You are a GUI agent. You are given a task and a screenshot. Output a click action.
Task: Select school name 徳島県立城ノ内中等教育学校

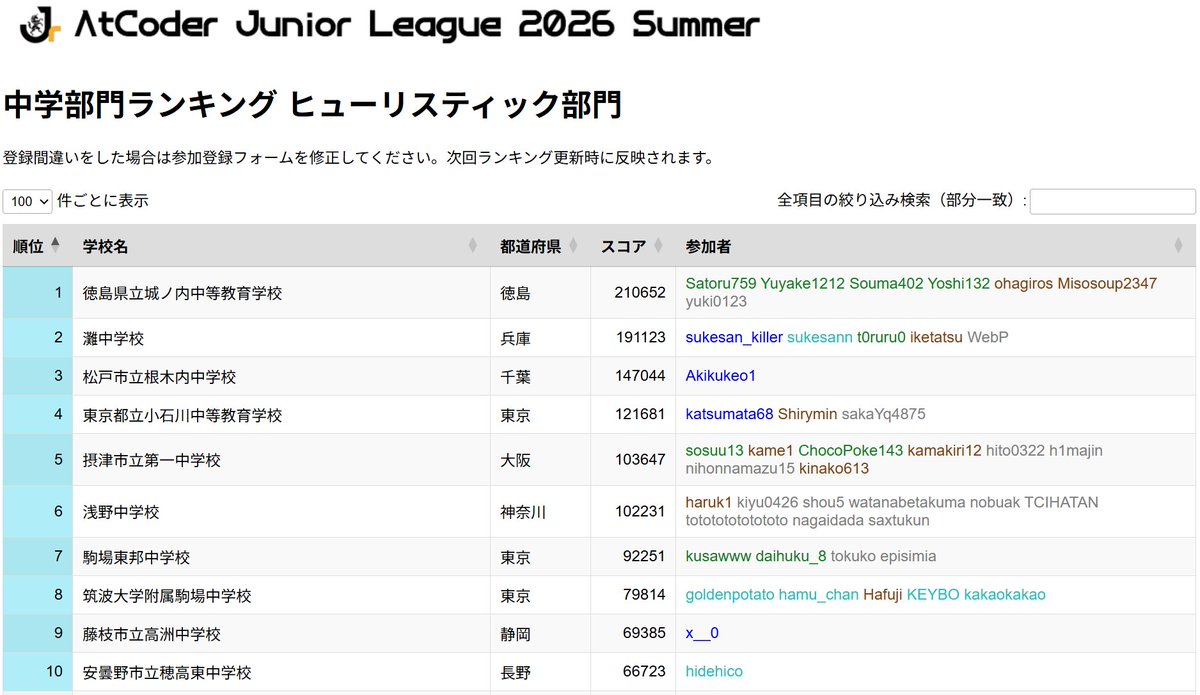pyautogui.click(x=182, y=293)
